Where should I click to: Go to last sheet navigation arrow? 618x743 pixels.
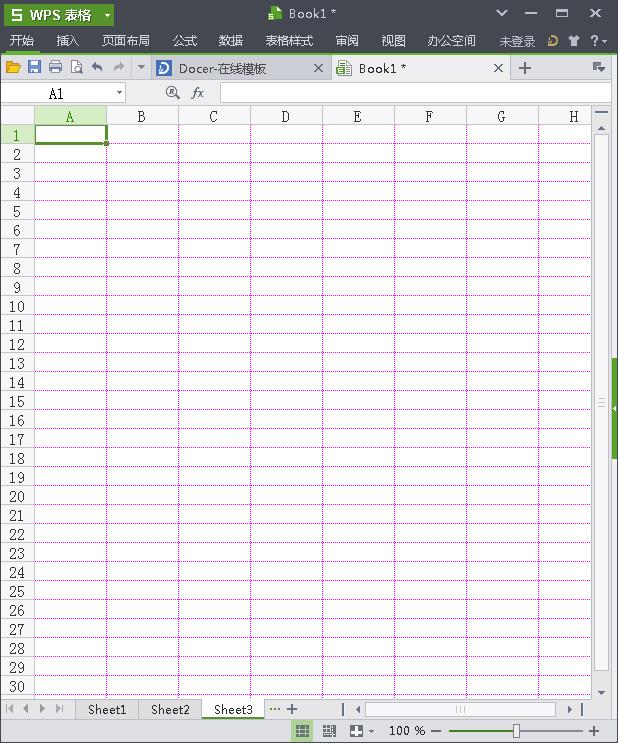[59, 709]
